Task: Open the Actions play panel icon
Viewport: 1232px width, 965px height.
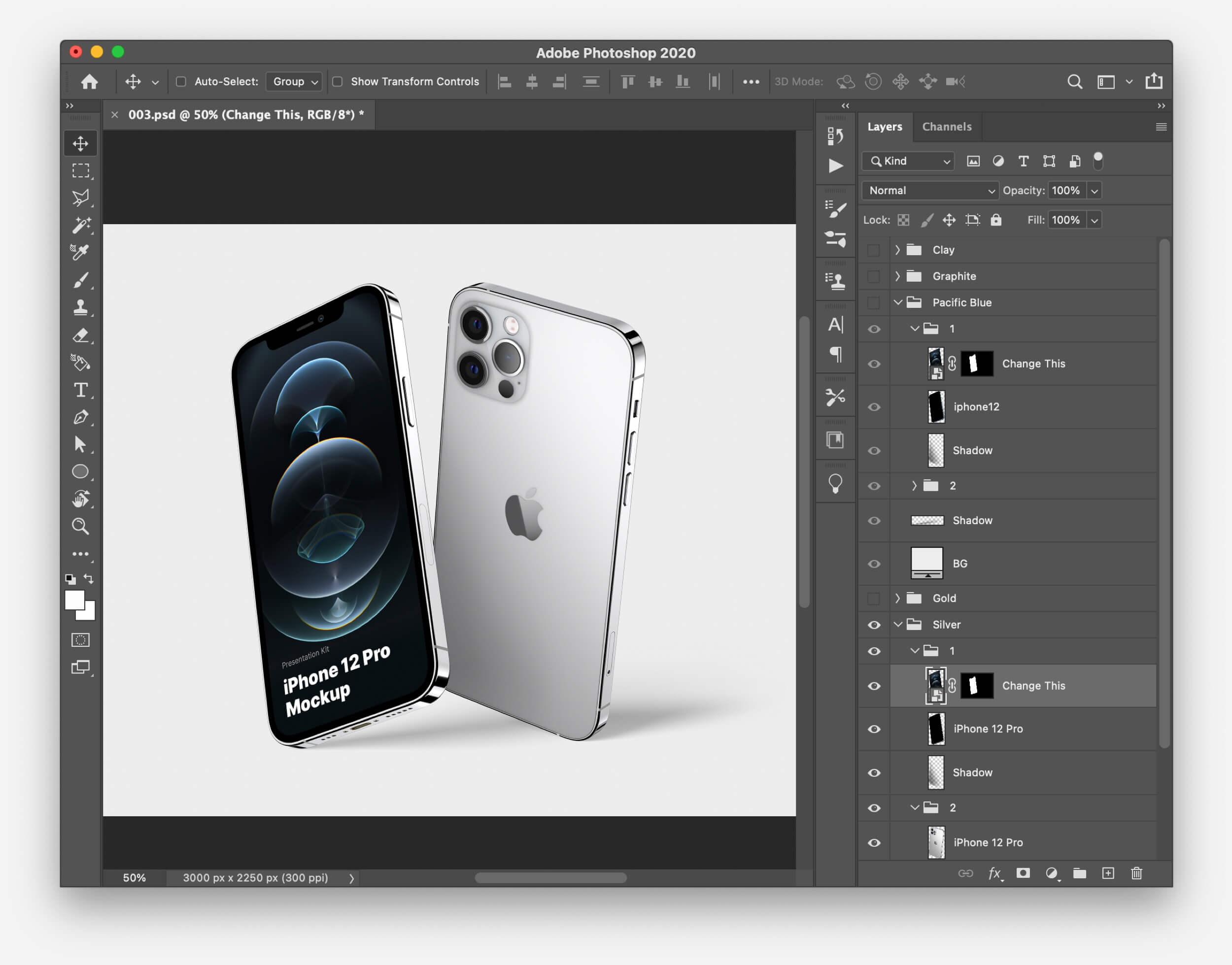Action: (835, 166)
